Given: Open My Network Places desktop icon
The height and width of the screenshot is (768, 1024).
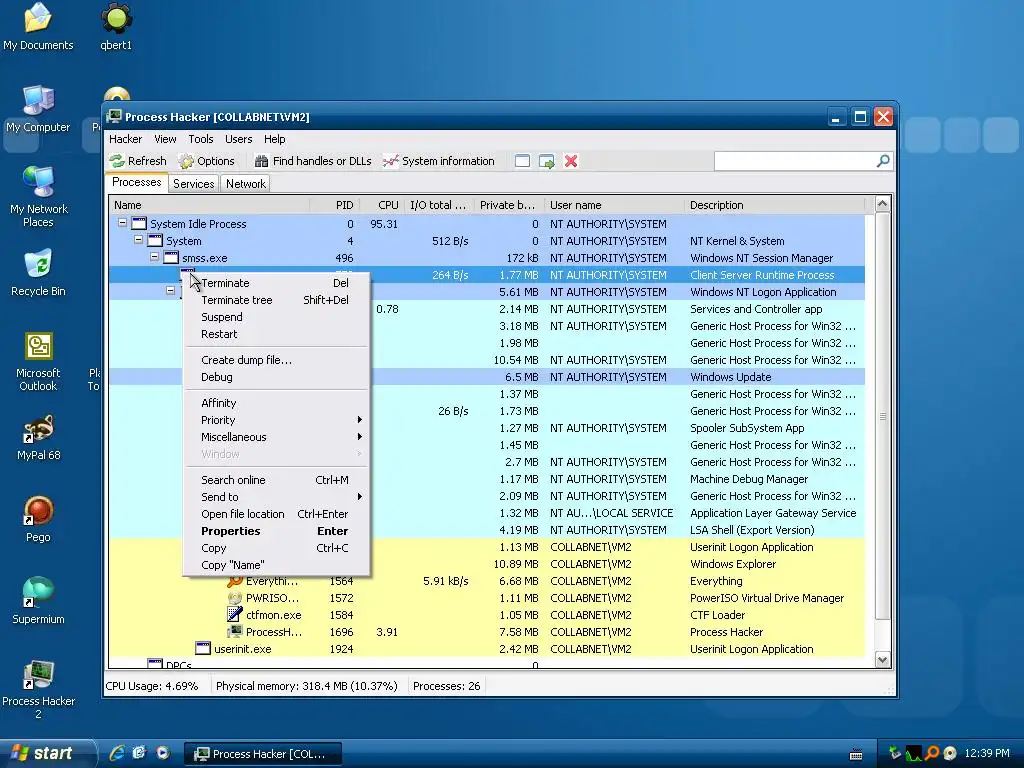Looking at the screenshot, I should point(39,197).
